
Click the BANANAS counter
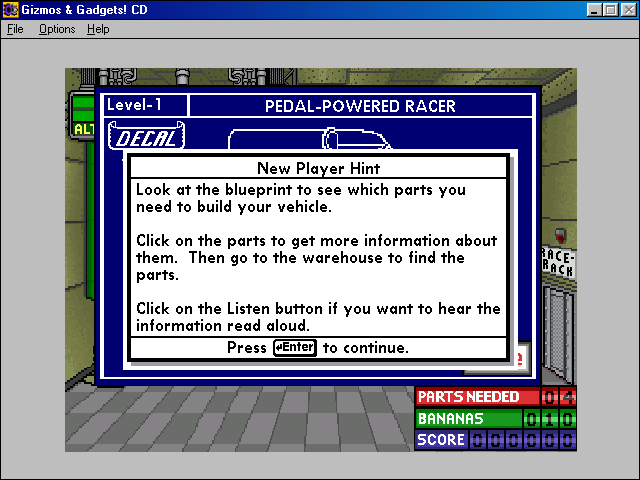coord(496,418)
